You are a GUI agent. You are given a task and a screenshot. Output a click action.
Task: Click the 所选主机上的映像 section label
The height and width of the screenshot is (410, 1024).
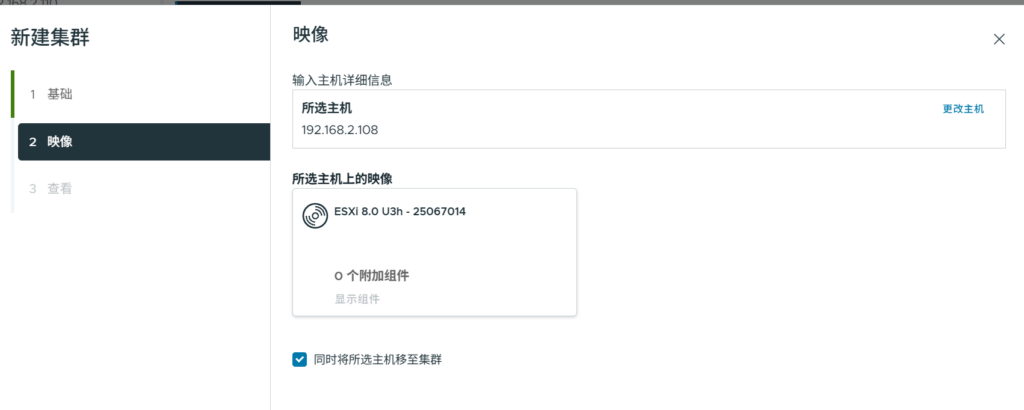[341, 178]
